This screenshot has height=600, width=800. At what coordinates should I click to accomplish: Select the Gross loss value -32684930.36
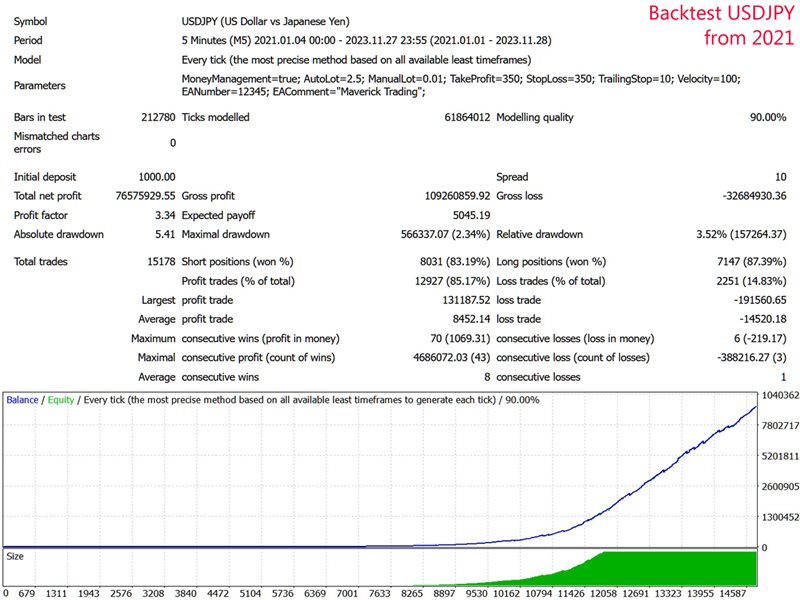(x=755, y=196)
